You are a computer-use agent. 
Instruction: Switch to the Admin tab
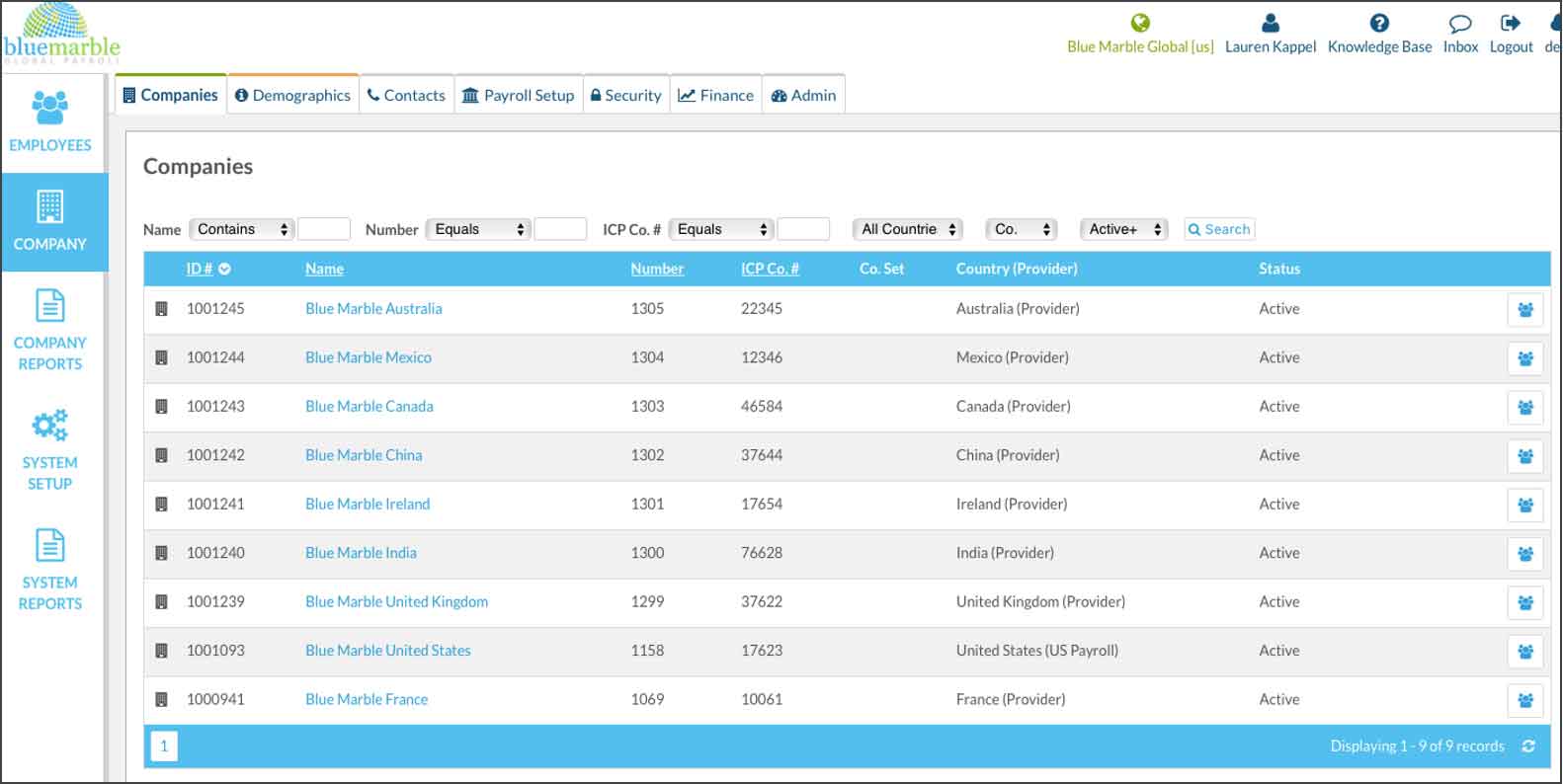(x=803, y=95)
